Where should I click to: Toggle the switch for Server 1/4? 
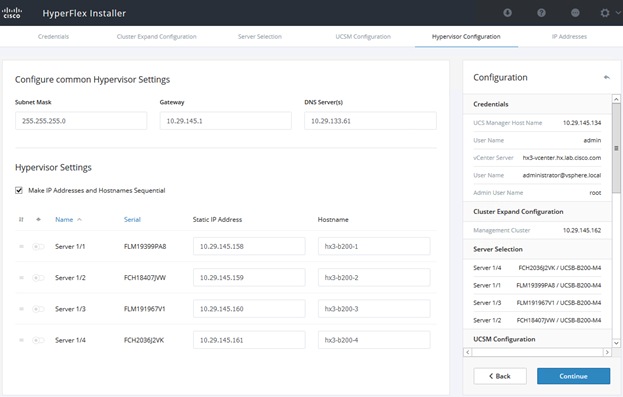(38, 340)
